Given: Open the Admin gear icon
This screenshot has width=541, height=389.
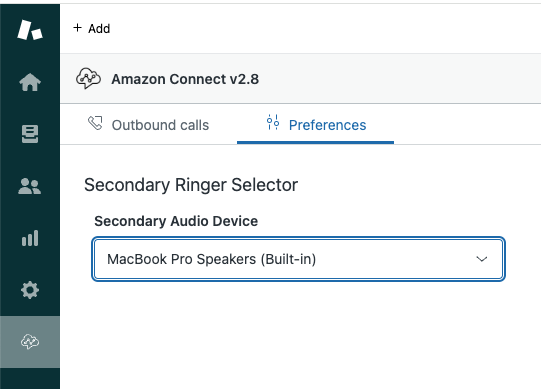Looking at the screenshot, I should tap(30, 290).
